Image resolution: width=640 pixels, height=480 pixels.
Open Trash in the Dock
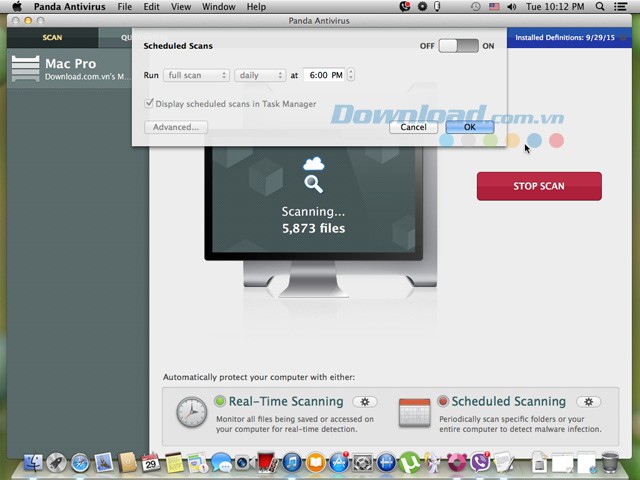click(x=609, y=462)
